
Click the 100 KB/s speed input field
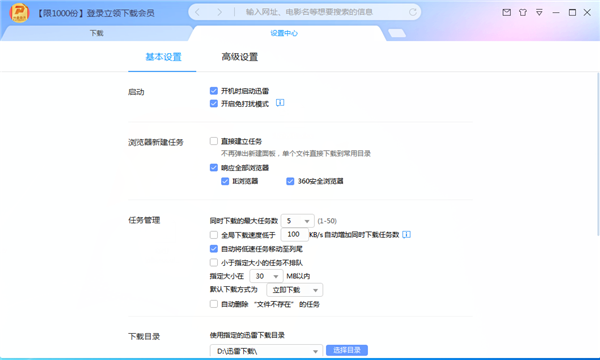[294, 234]
